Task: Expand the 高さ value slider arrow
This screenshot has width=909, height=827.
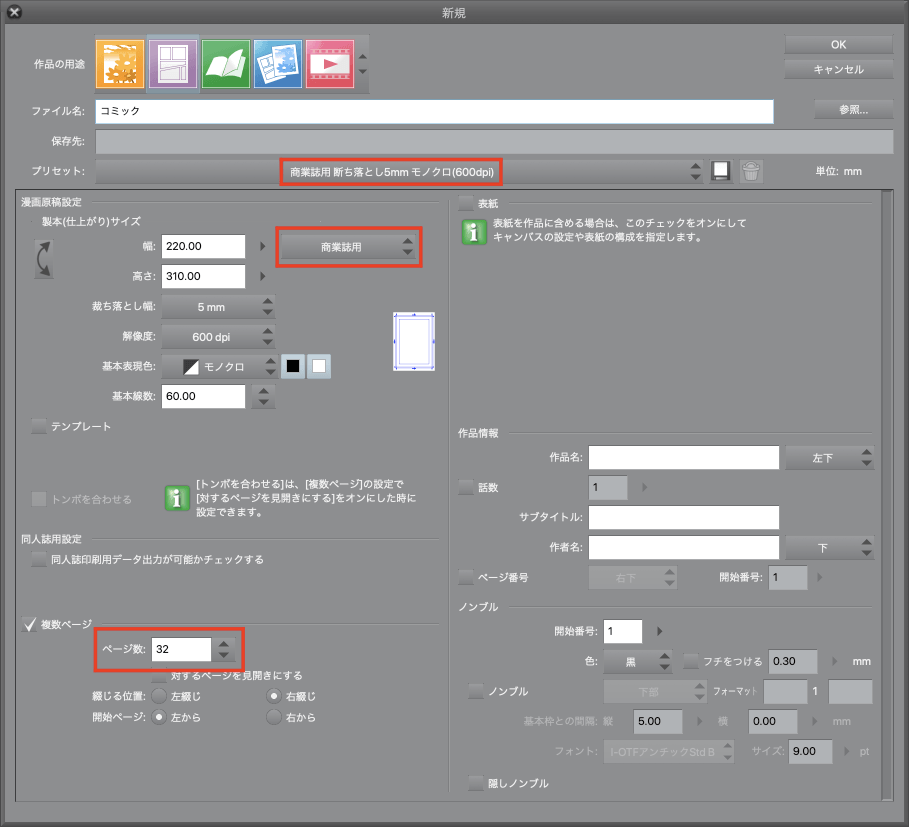Action: click(263, 276)
